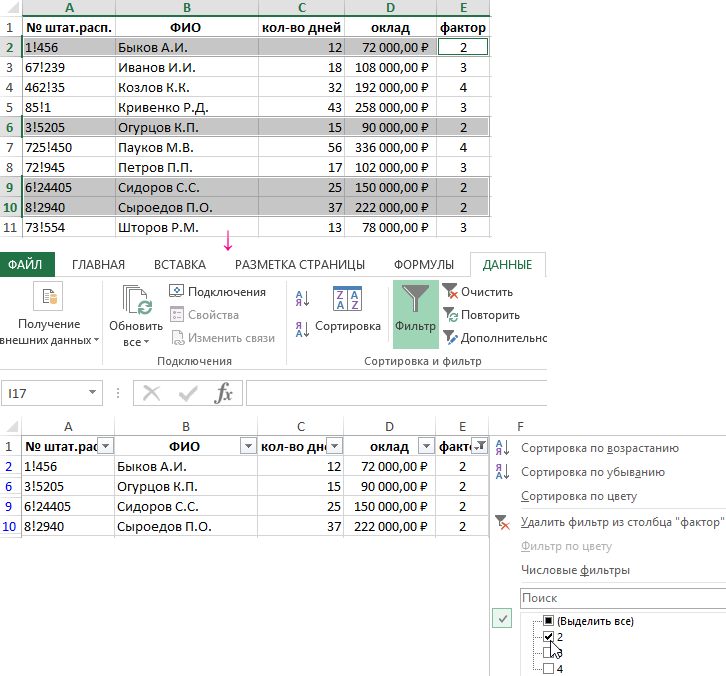Sort descending with the Я-А ribbon icon
Viewport: 726px width, 676px height.
click(303, 327)
